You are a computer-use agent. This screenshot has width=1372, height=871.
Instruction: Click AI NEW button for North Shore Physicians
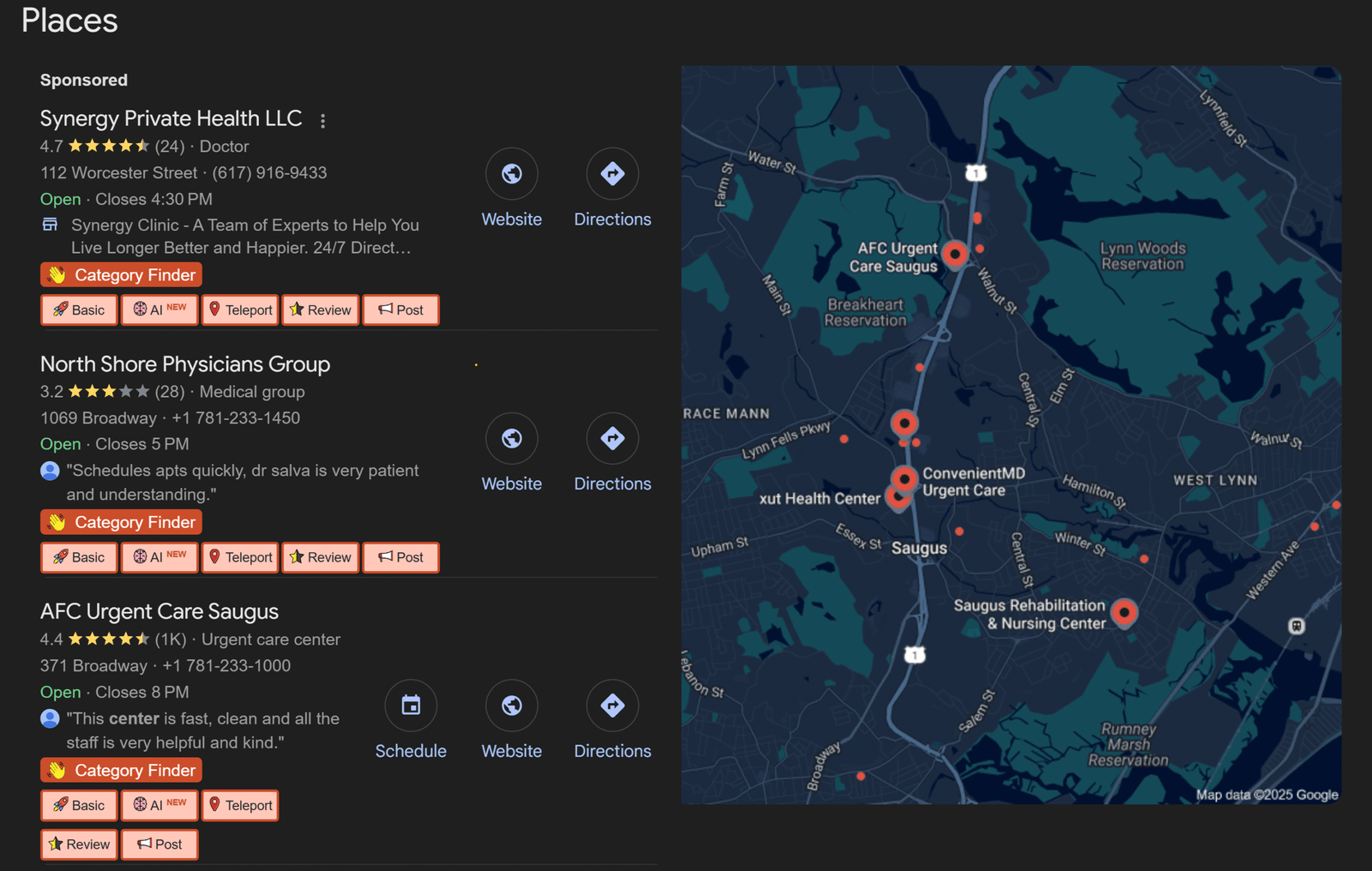[x=159, y=557]
